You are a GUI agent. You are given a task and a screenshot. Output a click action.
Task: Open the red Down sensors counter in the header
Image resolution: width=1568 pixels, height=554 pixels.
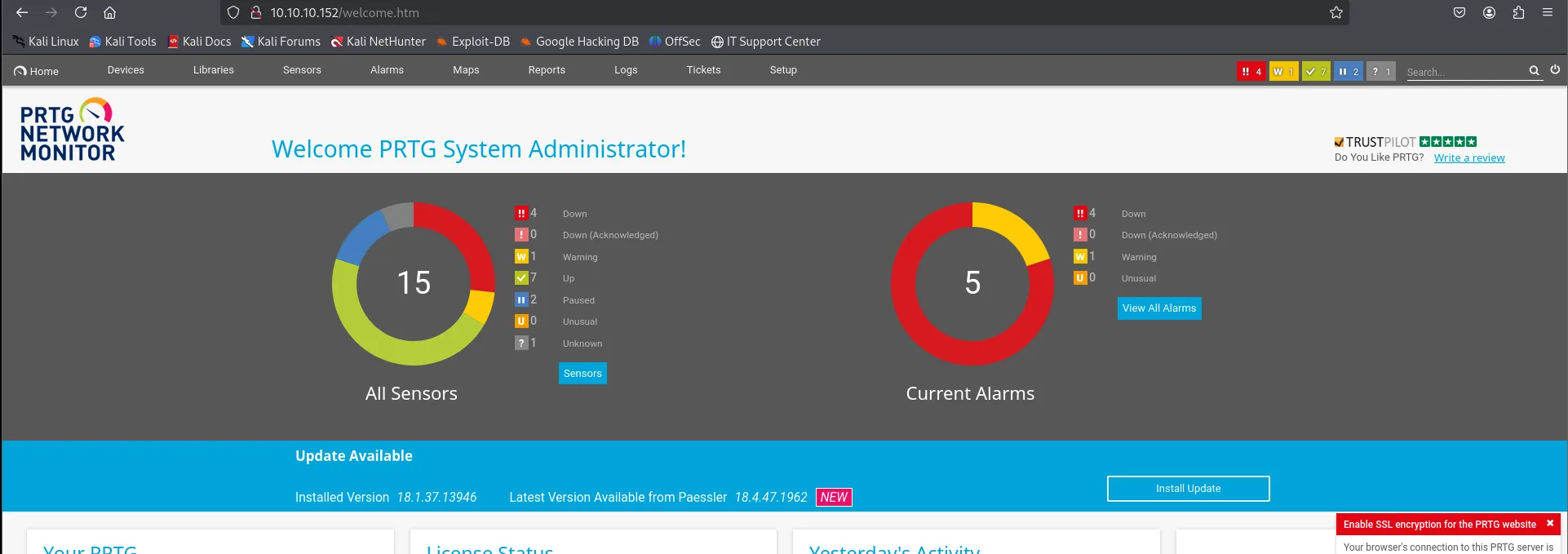click(x=1251, y=71)
